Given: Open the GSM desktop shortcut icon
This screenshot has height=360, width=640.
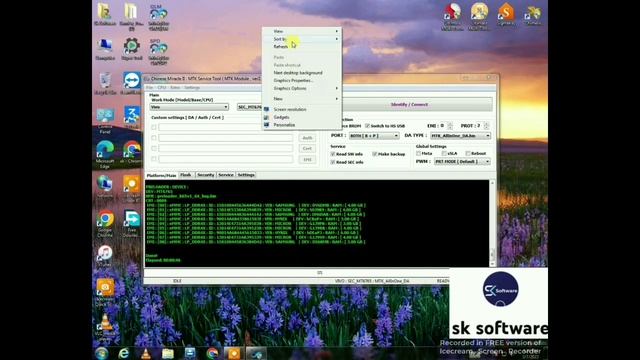Looking at the screenshot, I should point(158,14).
